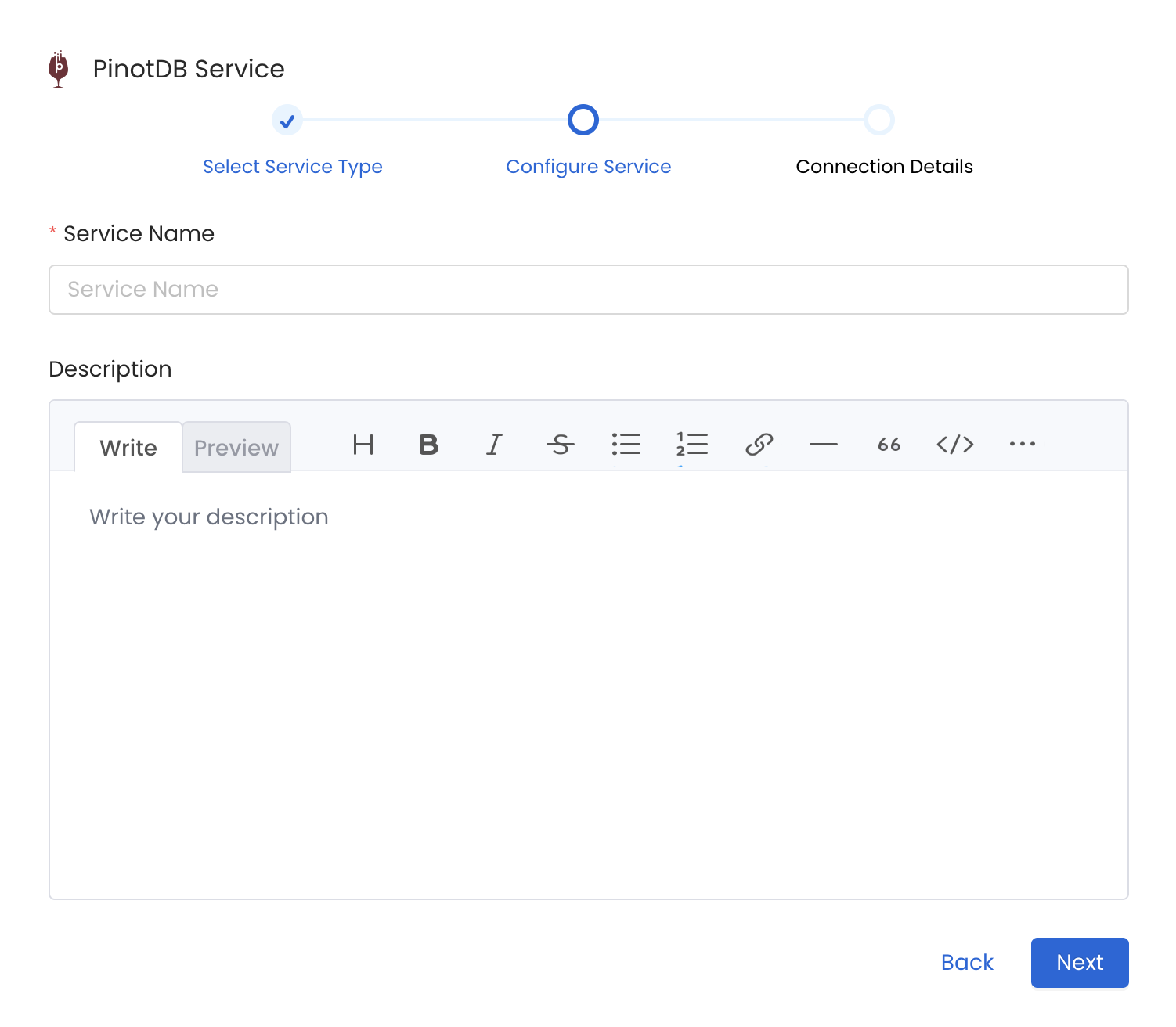This screenshot has height=1027, width=1176.
Task: Toggle bold formatting in the description editor
Action: pyautogui.click(x=427, y=445)
